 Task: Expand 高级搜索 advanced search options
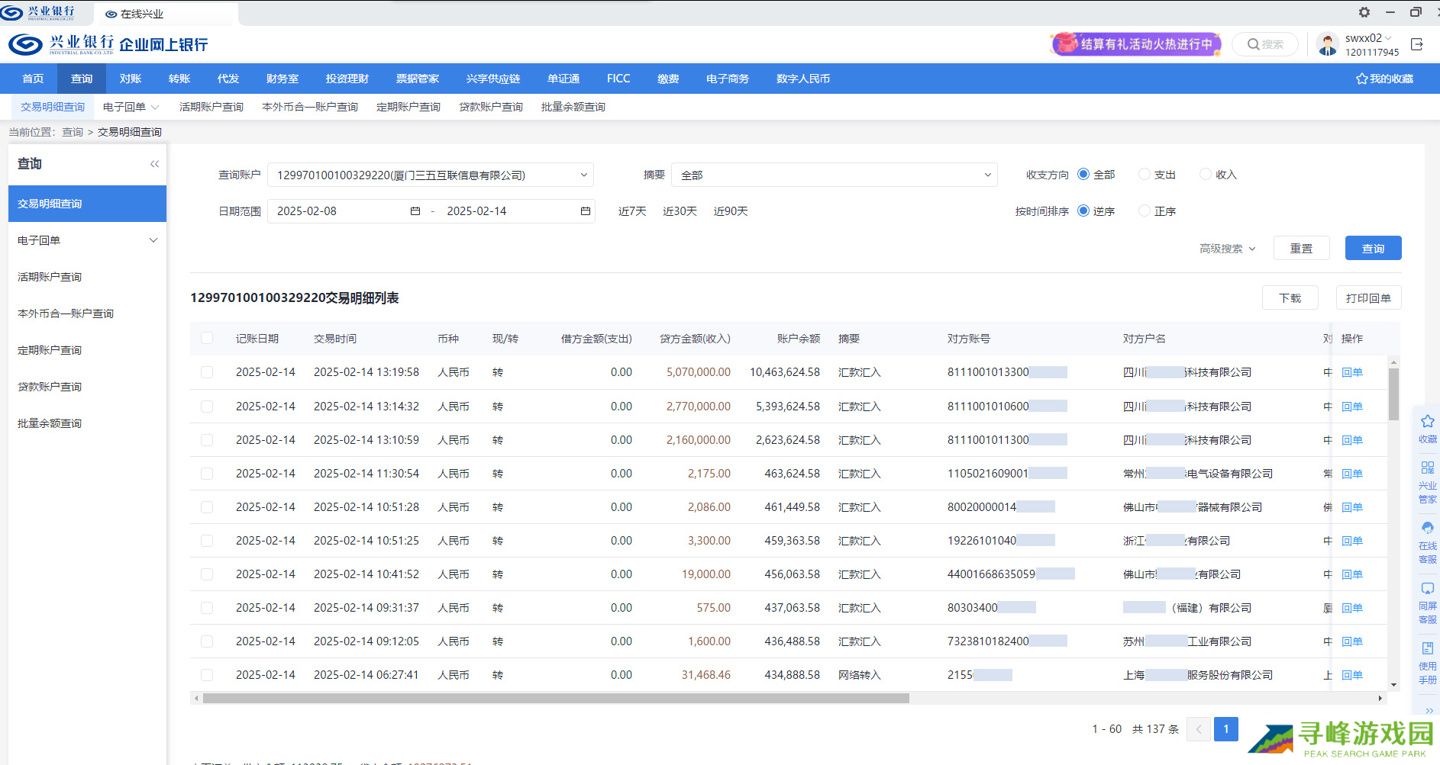[x=1227, y=249]
